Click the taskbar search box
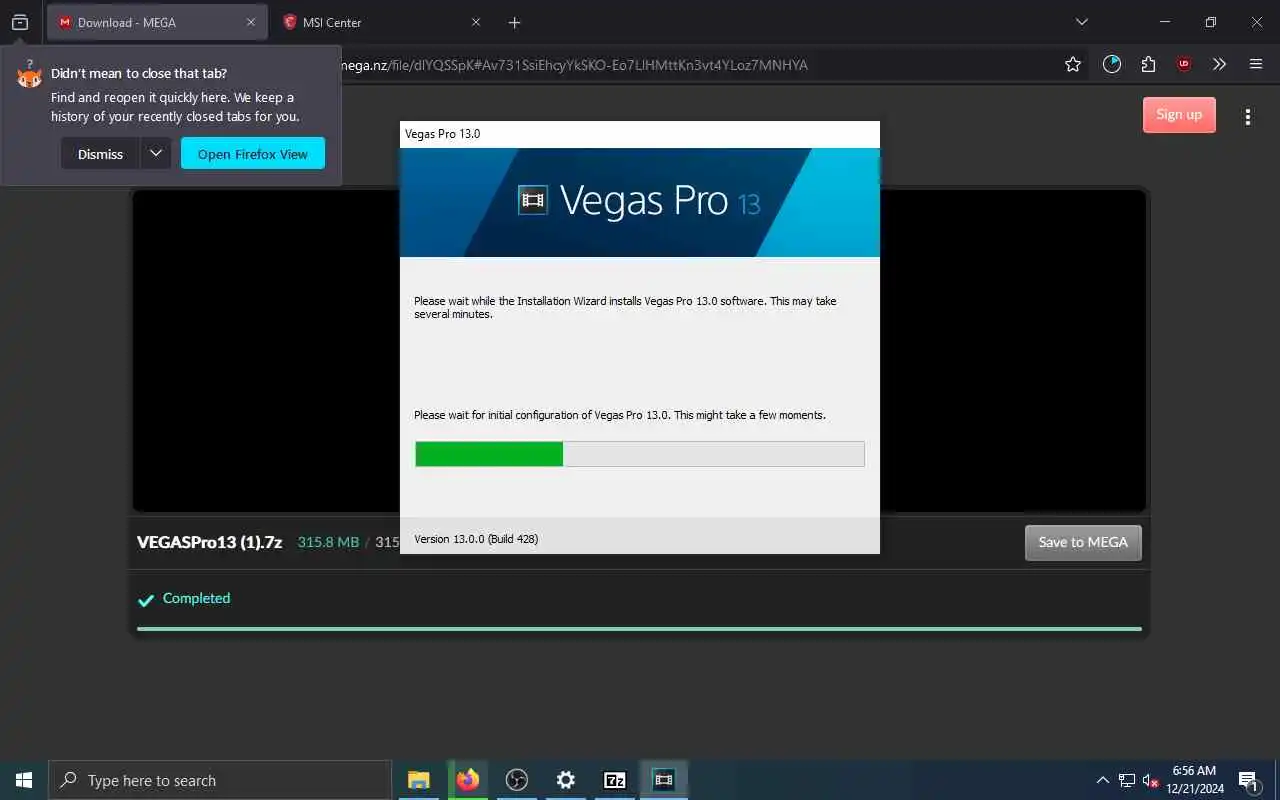The image size is (1280, 800). click(220, 780)
